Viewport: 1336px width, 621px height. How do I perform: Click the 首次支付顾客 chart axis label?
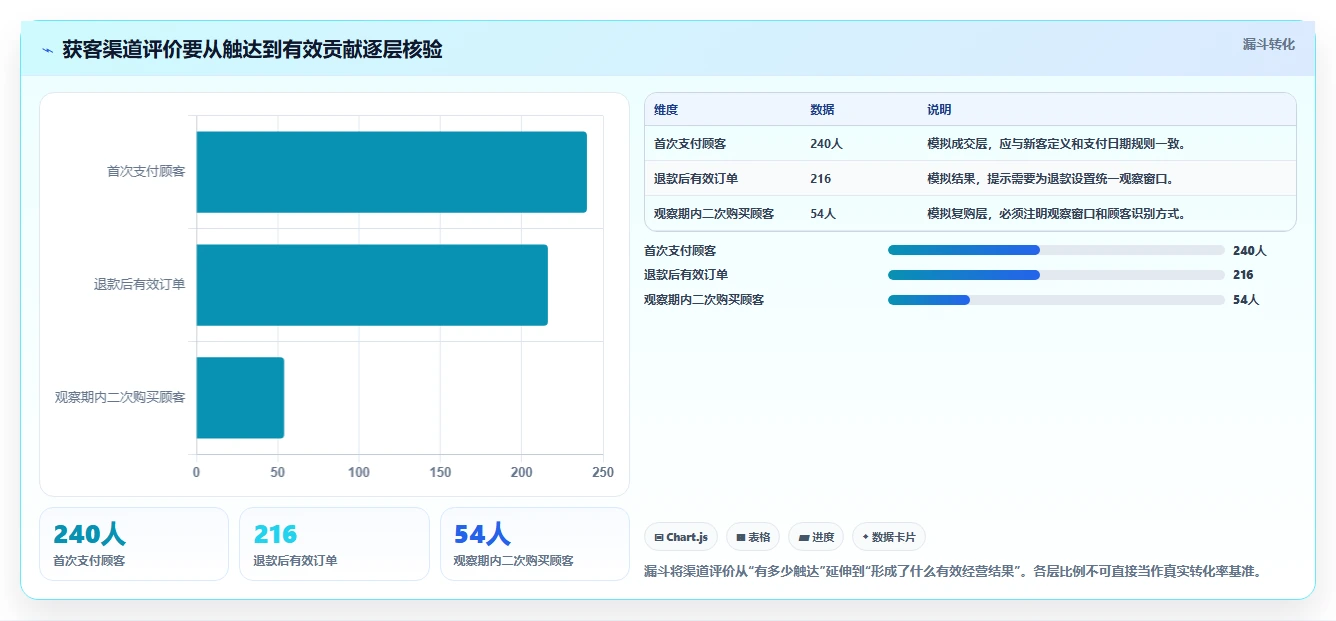tap(146, 172)
